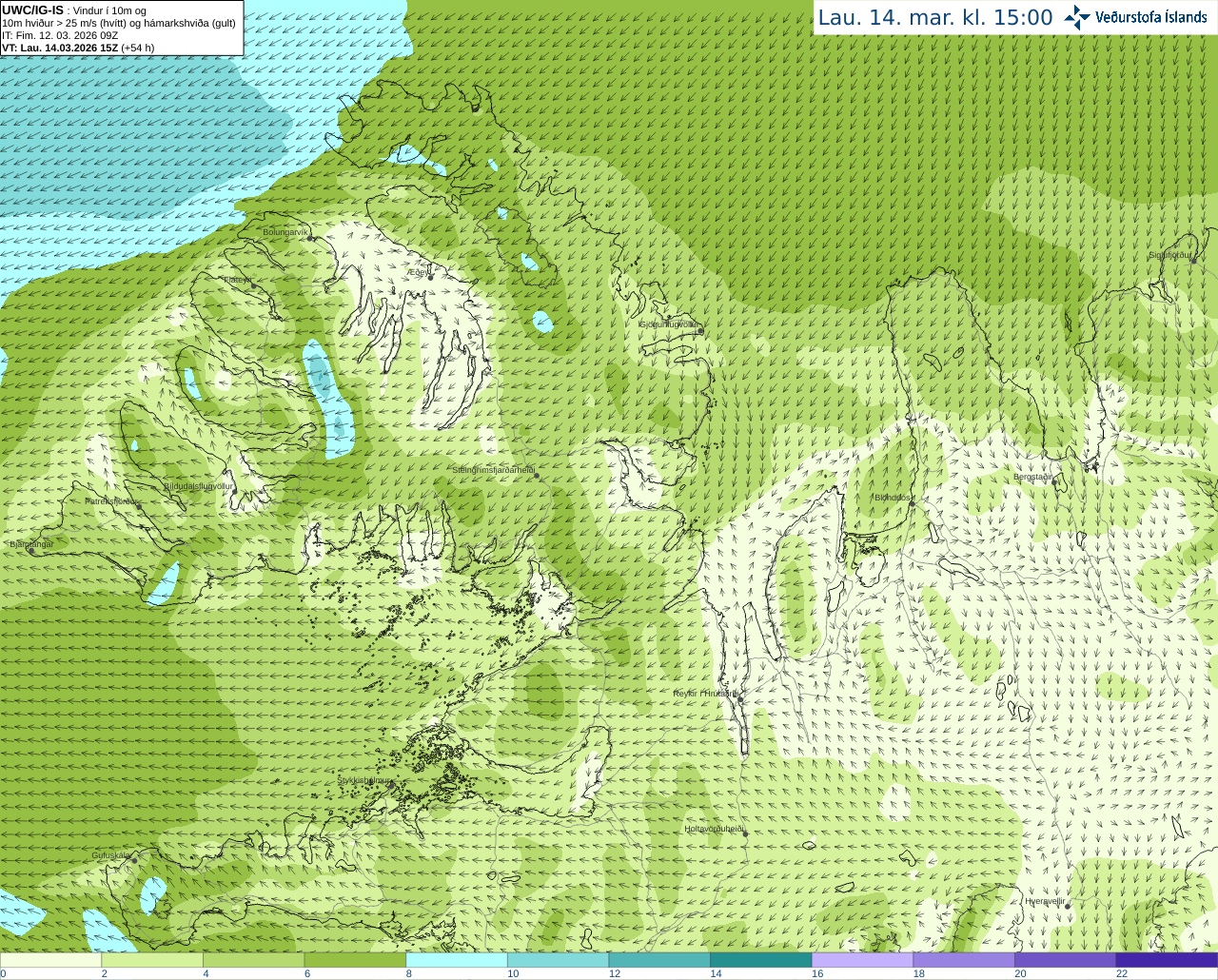This screenshot has width=1218, height=980.
Task: Click the 12–14 m/s teal legend swatch
Action: (659, 960)
